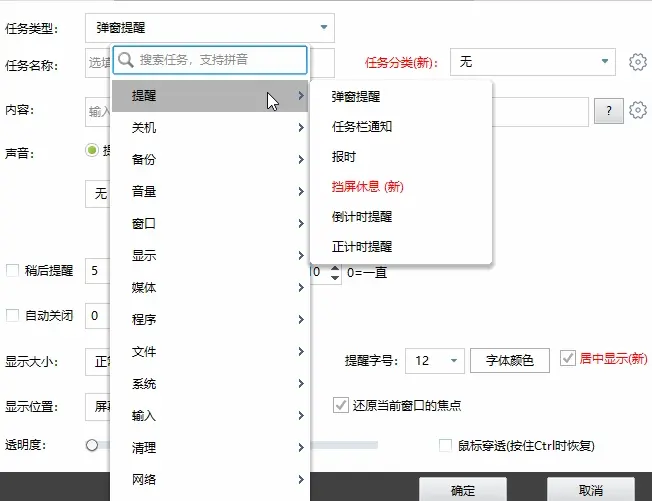Click the 确定 button
This screenshot has width=652, height=501.
463,490
